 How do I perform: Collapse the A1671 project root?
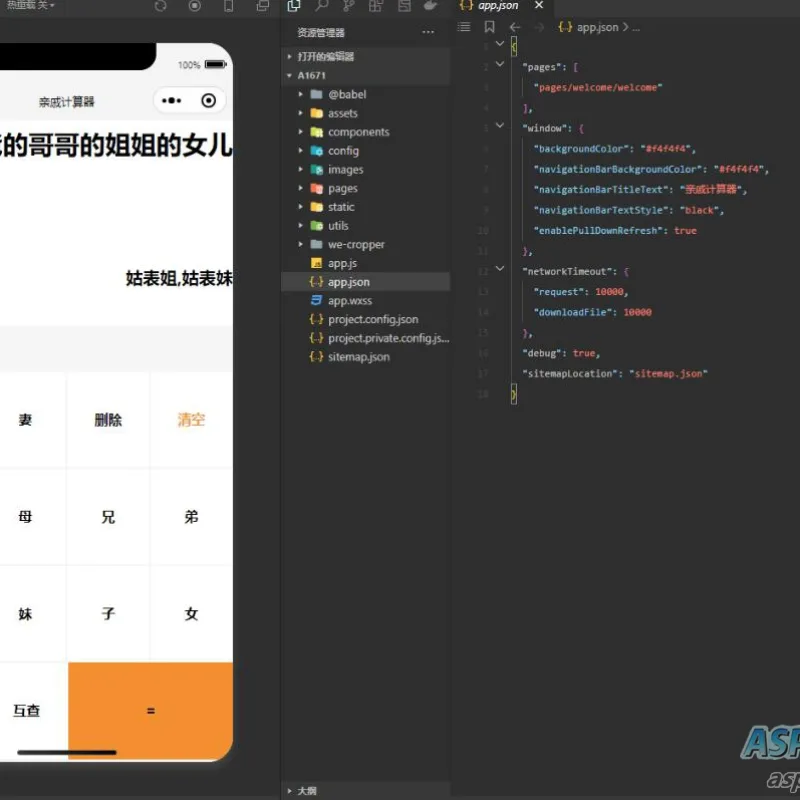coord(365,76)
